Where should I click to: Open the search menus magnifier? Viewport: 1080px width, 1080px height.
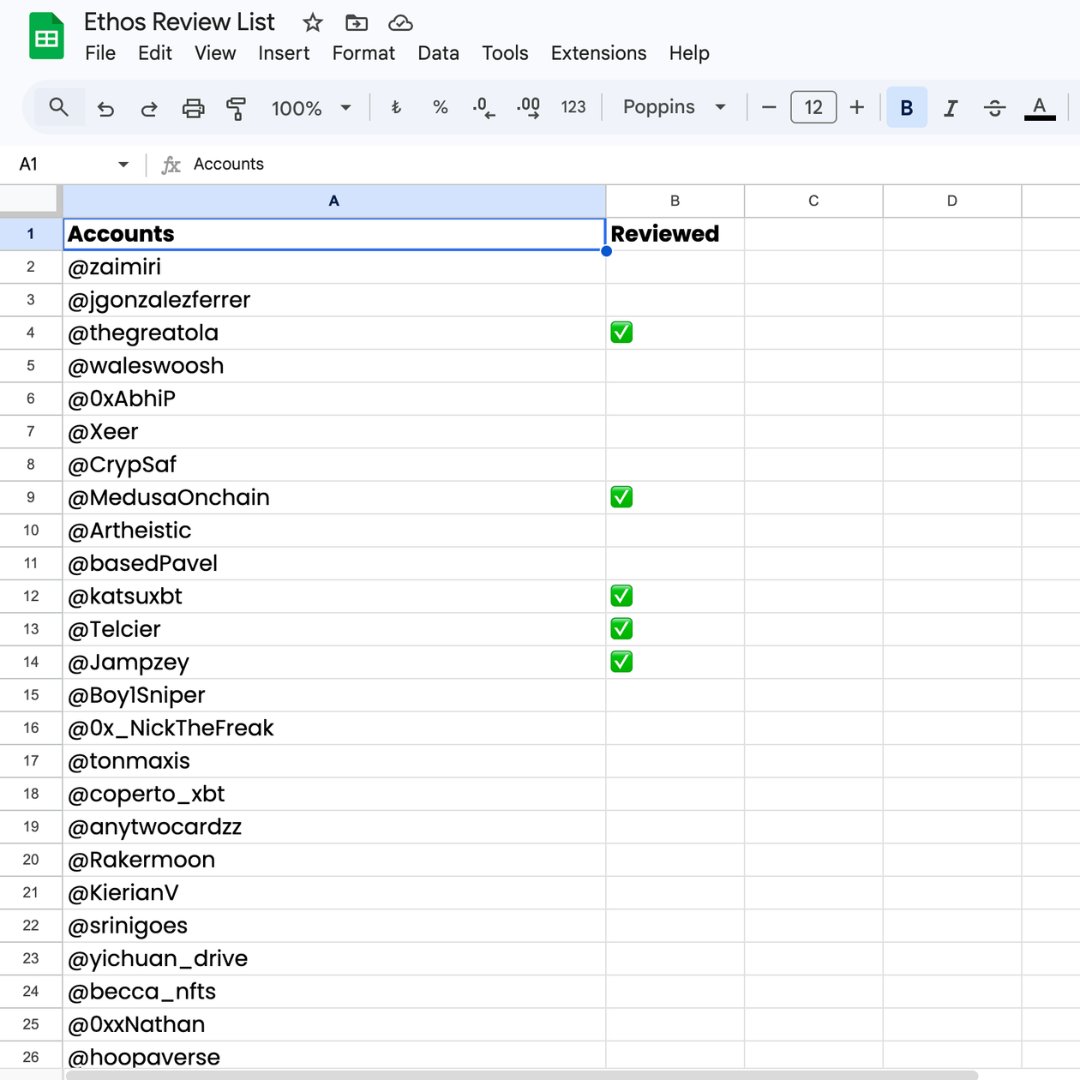point(59,107)
